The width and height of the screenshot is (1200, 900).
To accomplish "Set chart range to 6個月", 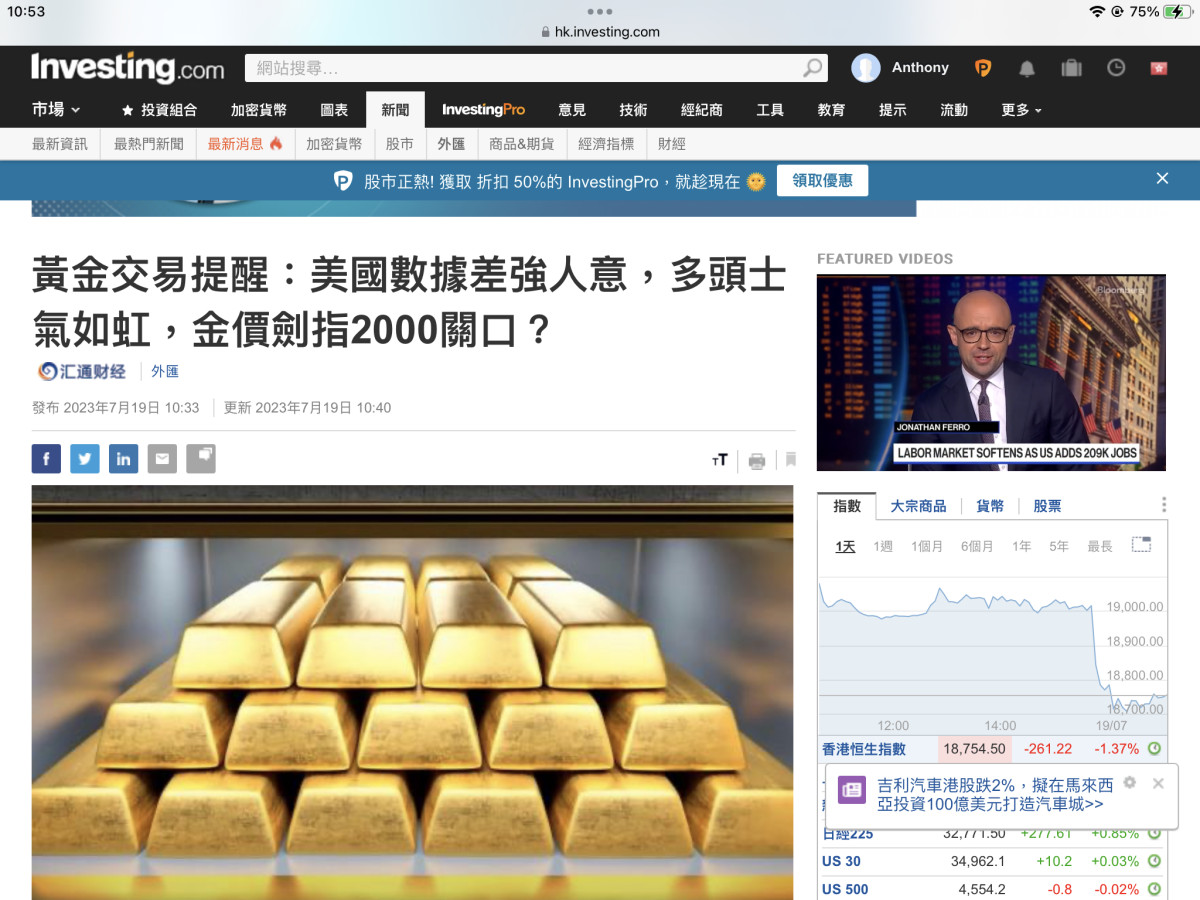I will (977, 546).
